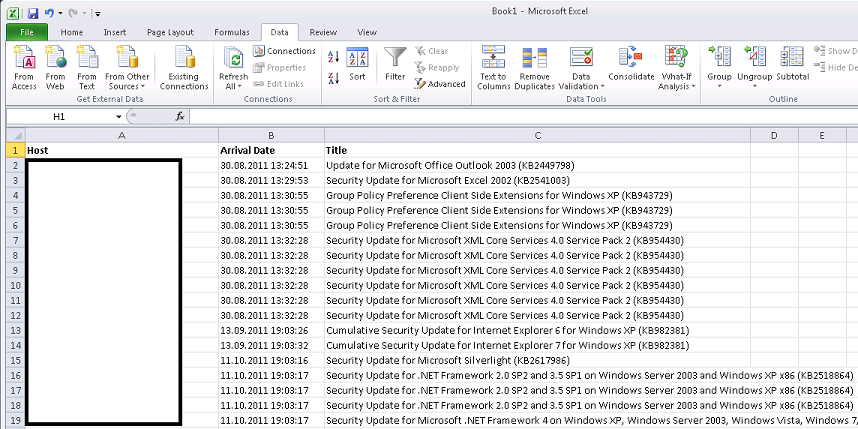Viewport: 858px width, 429px height.
Task: Click the Ungroup icon
Action: click(x=754, y=58)
